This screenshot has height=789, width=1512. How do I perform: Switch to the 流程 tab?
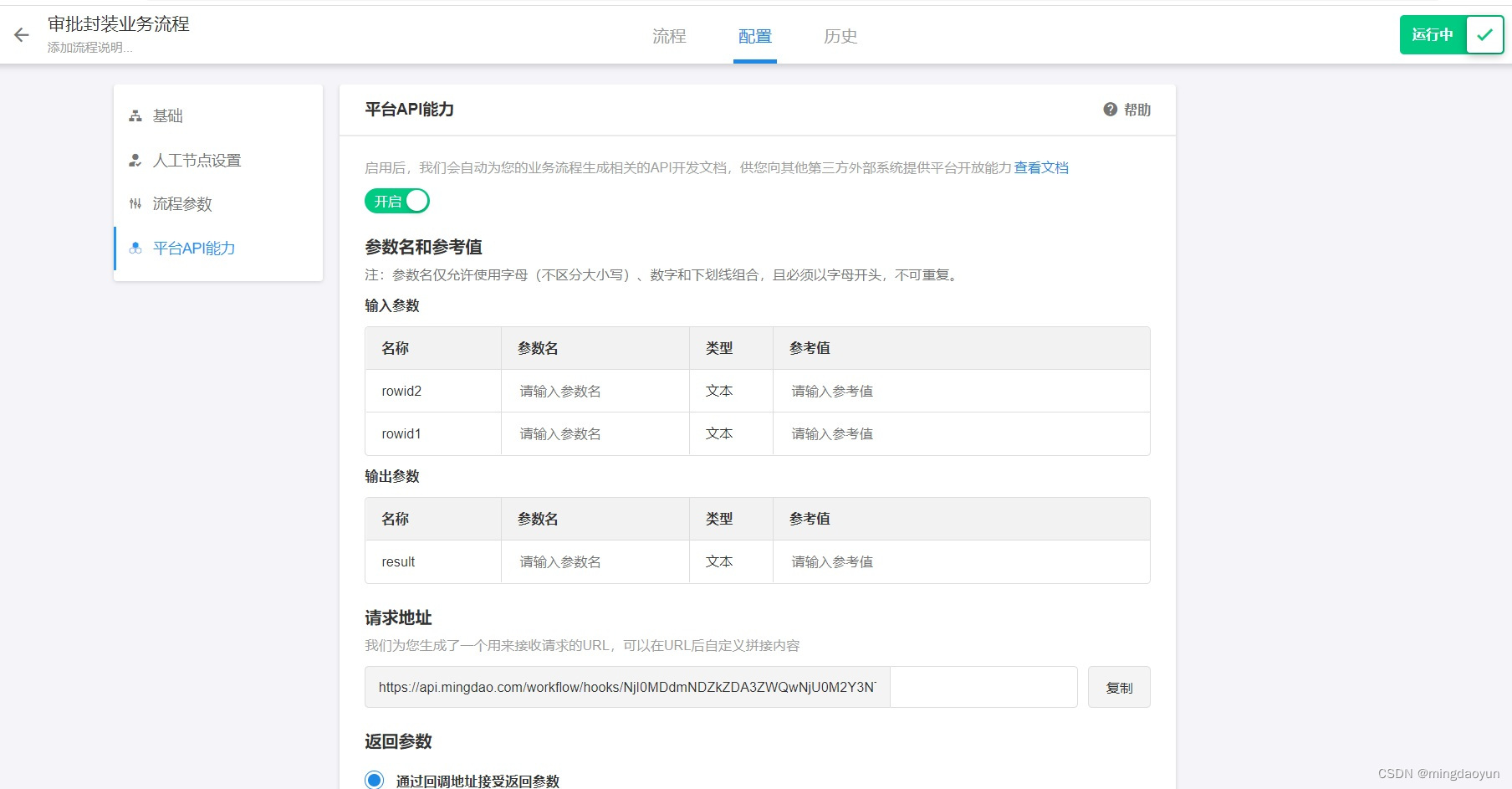click(x=668, y=36)
